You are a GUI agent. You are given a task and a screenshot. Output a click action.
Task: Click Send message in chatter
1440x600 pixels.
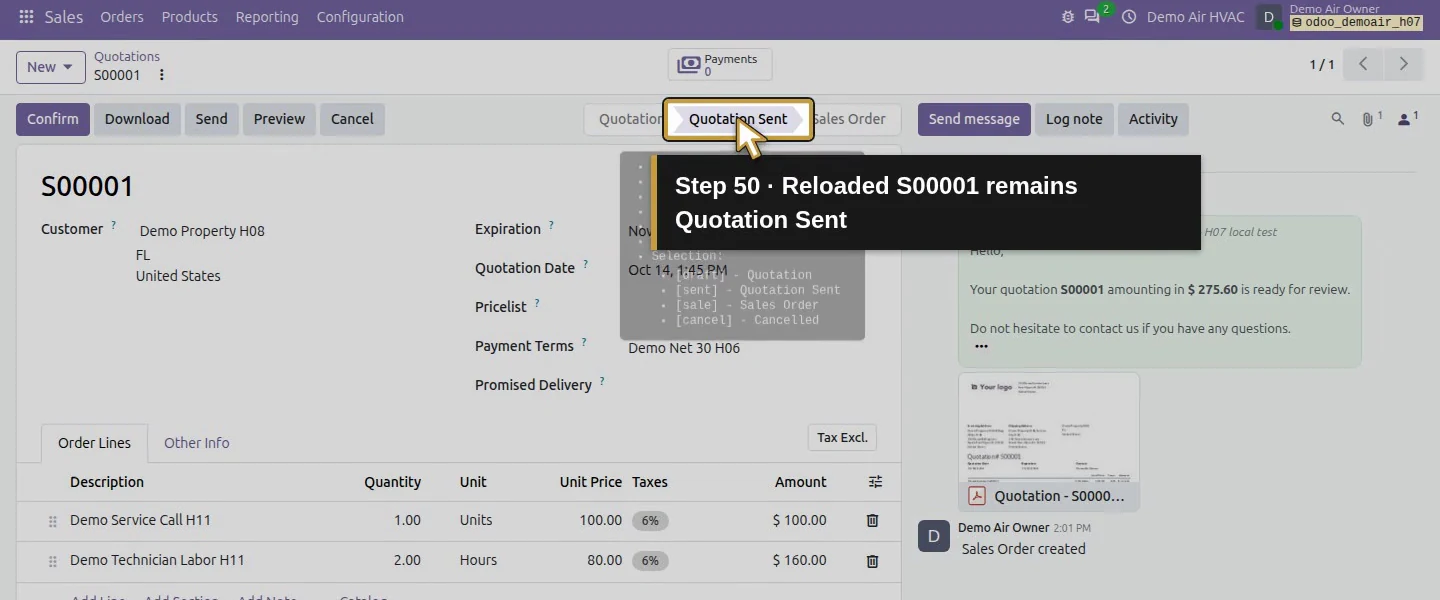pyautogui.click(x=974, y=119)
